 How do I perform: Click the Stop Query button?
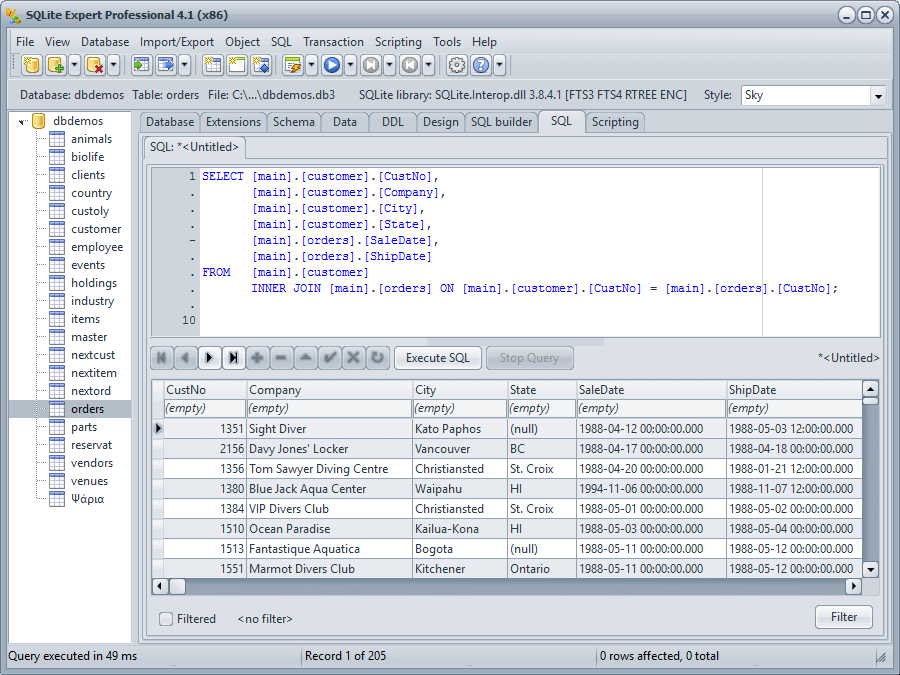[x=529, y=358]
